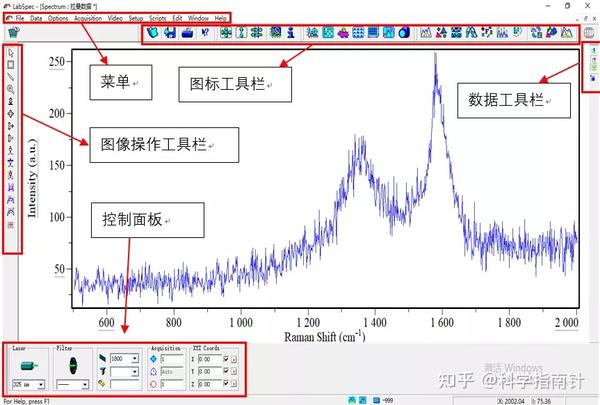
Task: Click the context help question-arrow icon
Action: [205, 33]
